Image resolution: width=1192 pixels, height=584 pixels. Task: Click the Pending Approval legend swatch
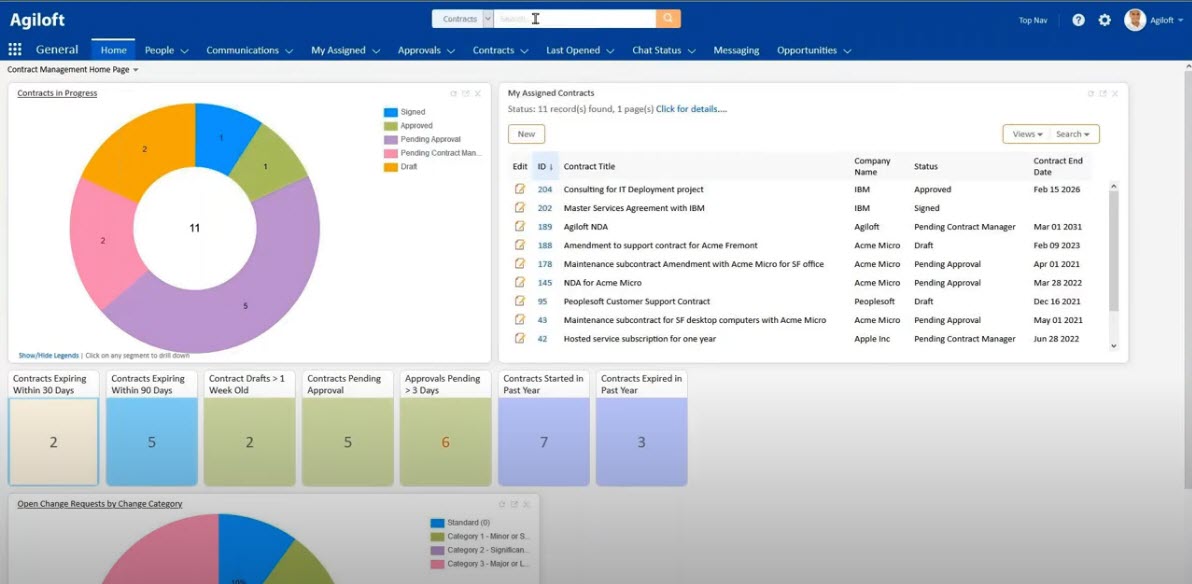(x=391, y=139)
